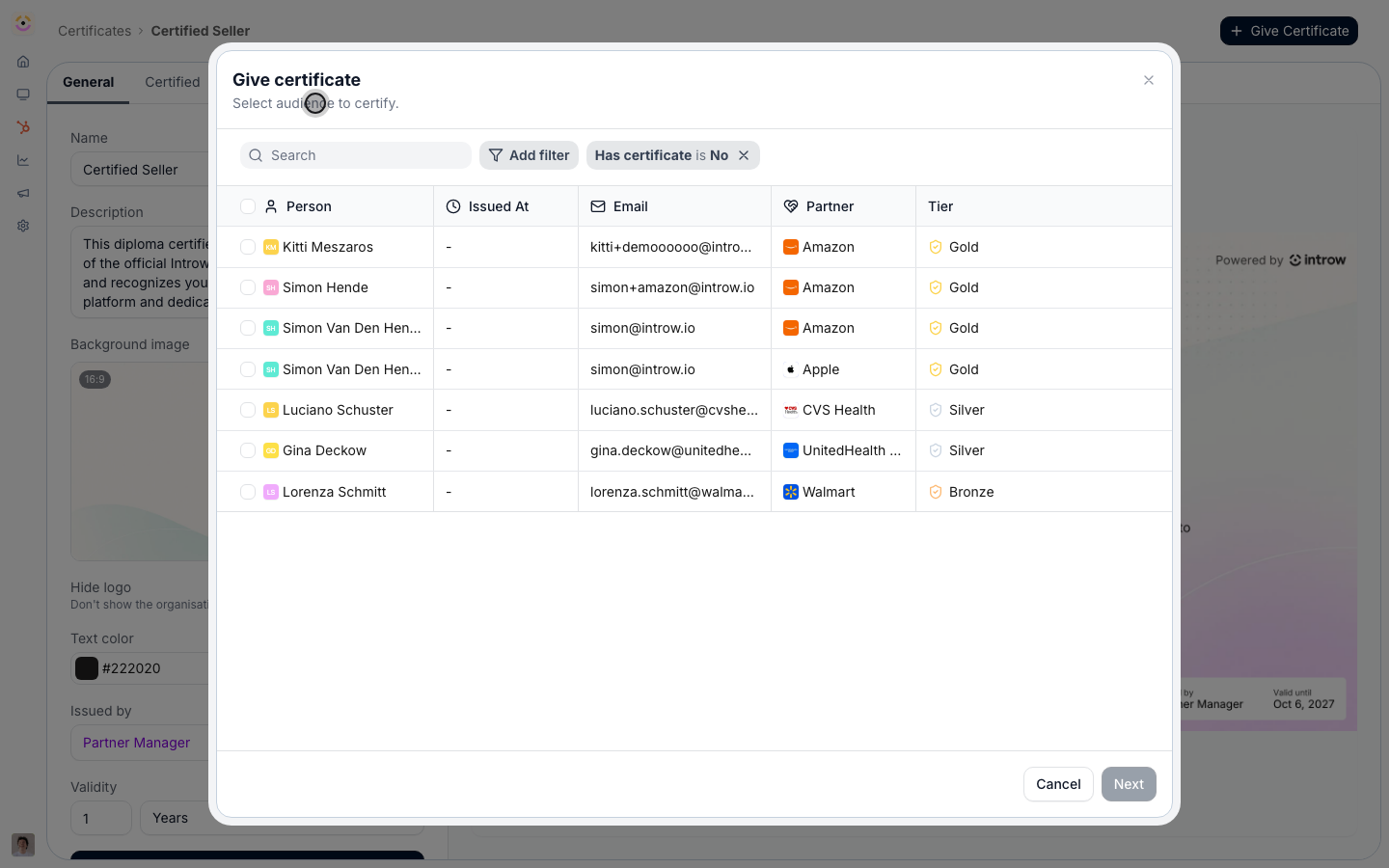Check the Lorenza Schmitt row checkbox
1389x868 pixels.
tap(248, 492)
